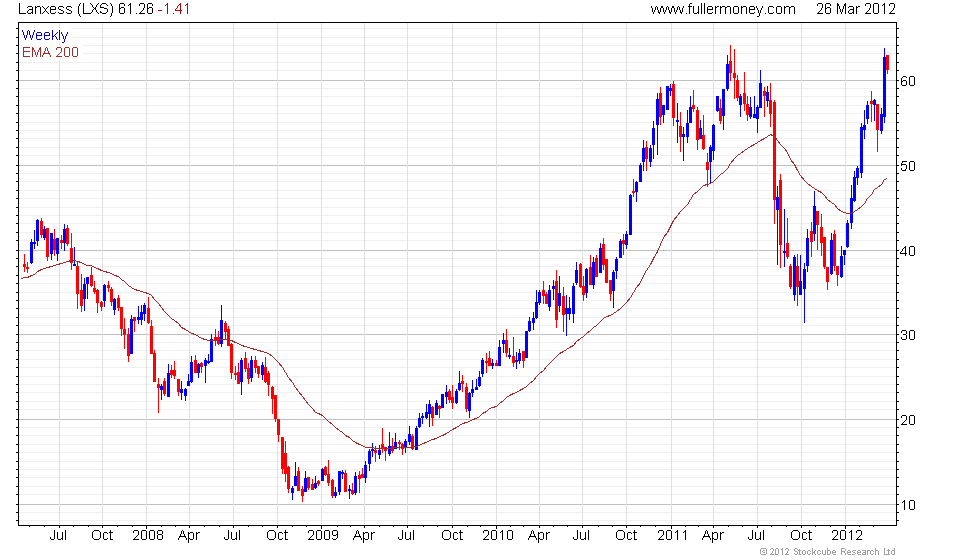
Task: Click the Lanxess (LXS) chart title
Action: pyautogui.click(x=66, y=9)
